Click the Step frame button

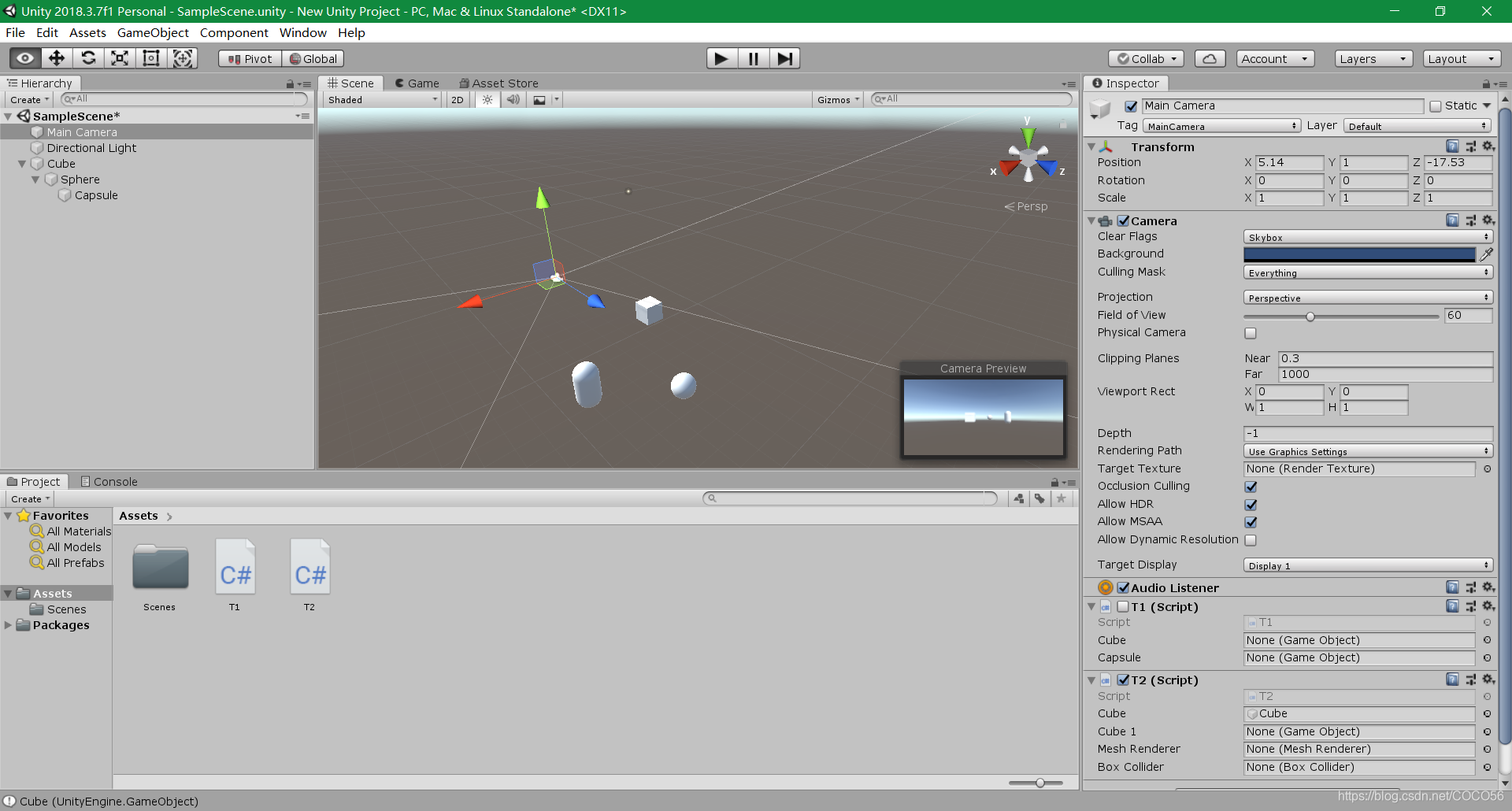pyautogui.click(x=785, y=58)
